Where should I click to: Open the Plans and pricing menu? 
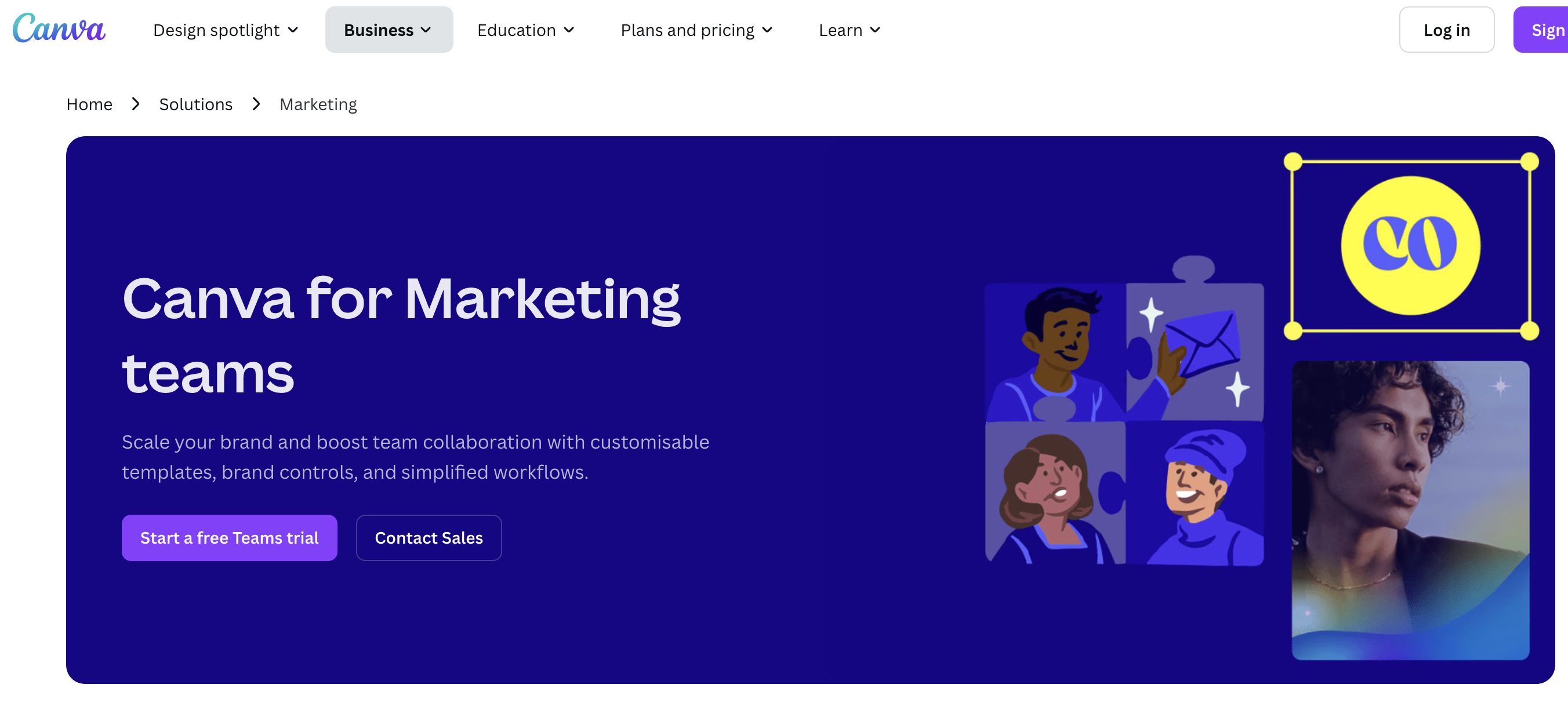[x=696, y=30]
